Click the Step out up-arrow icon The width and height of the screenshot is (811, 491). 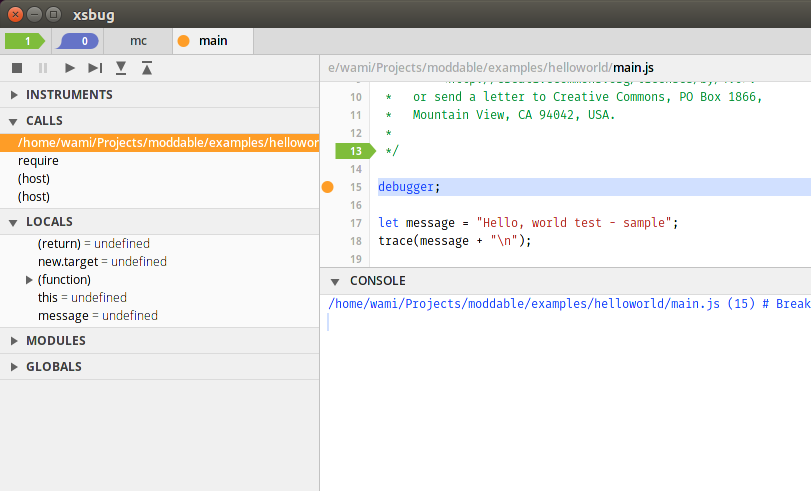[x=147, y=68]
